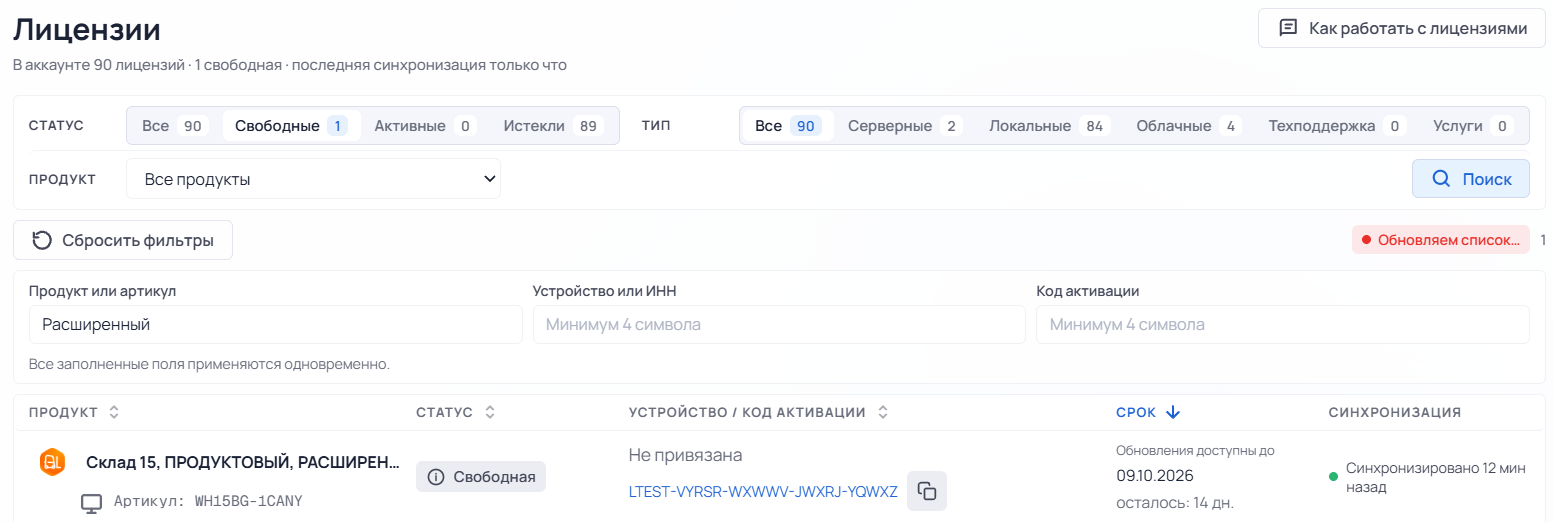Click the Поиск button
The height and width of the screenshot is (522, 1553).
(1471, 179)
